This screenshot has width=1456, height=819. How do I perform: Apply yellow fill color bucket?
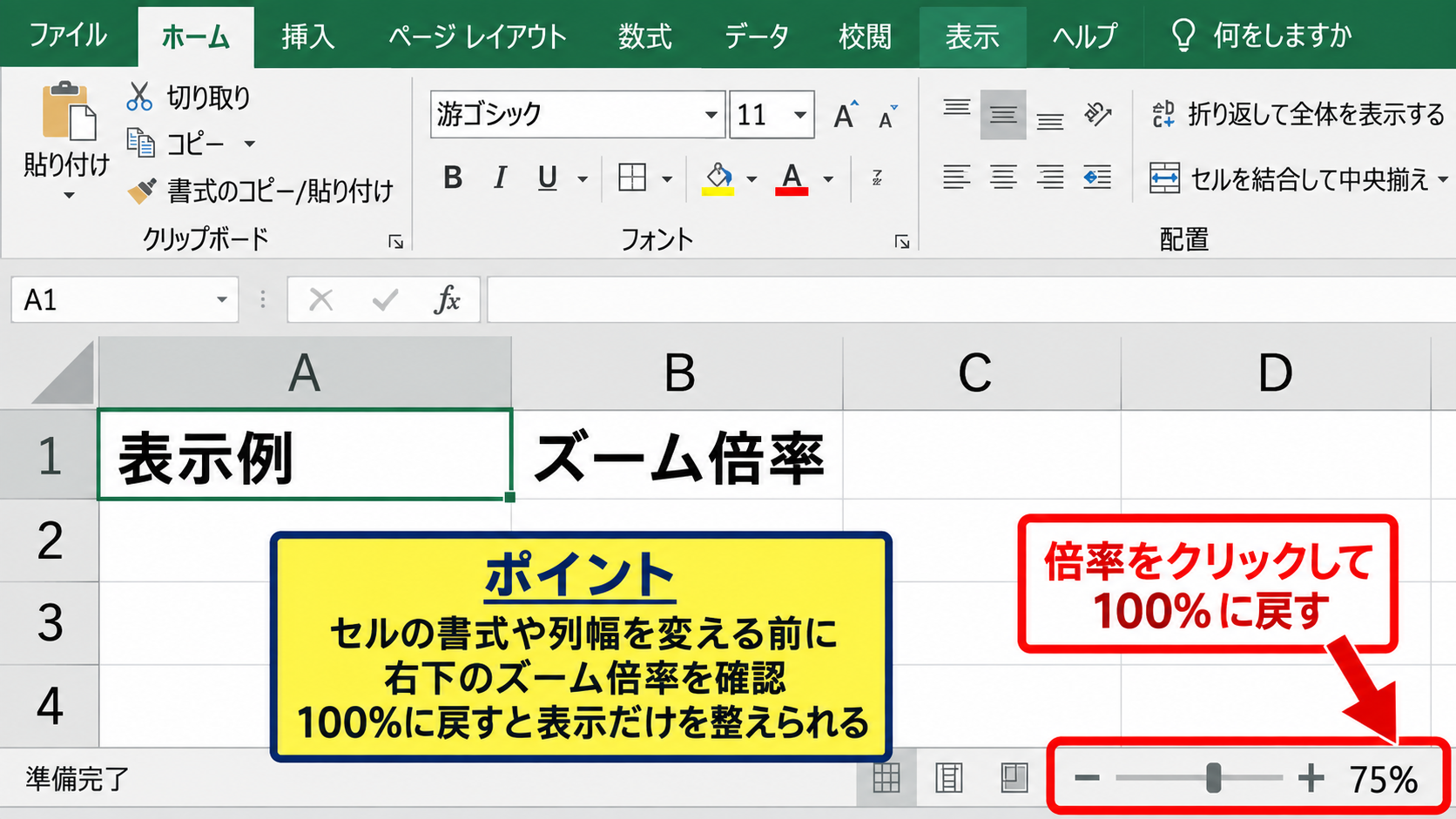click(718, 178)
